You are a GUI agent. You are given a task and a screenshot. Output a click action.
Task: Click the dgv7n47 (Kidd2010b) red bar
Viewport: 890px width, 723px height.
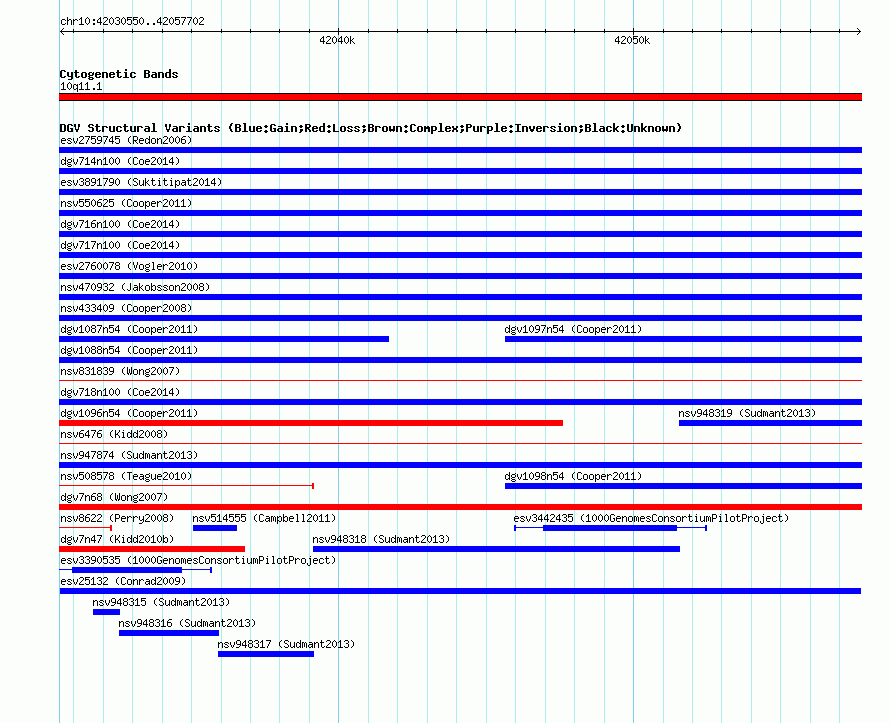tap(152, 549)
